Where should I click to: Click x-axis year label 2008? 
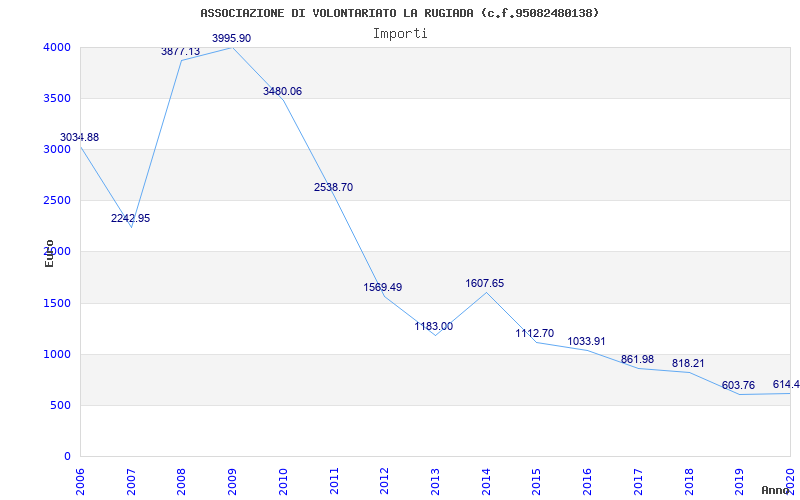[181, 481]
